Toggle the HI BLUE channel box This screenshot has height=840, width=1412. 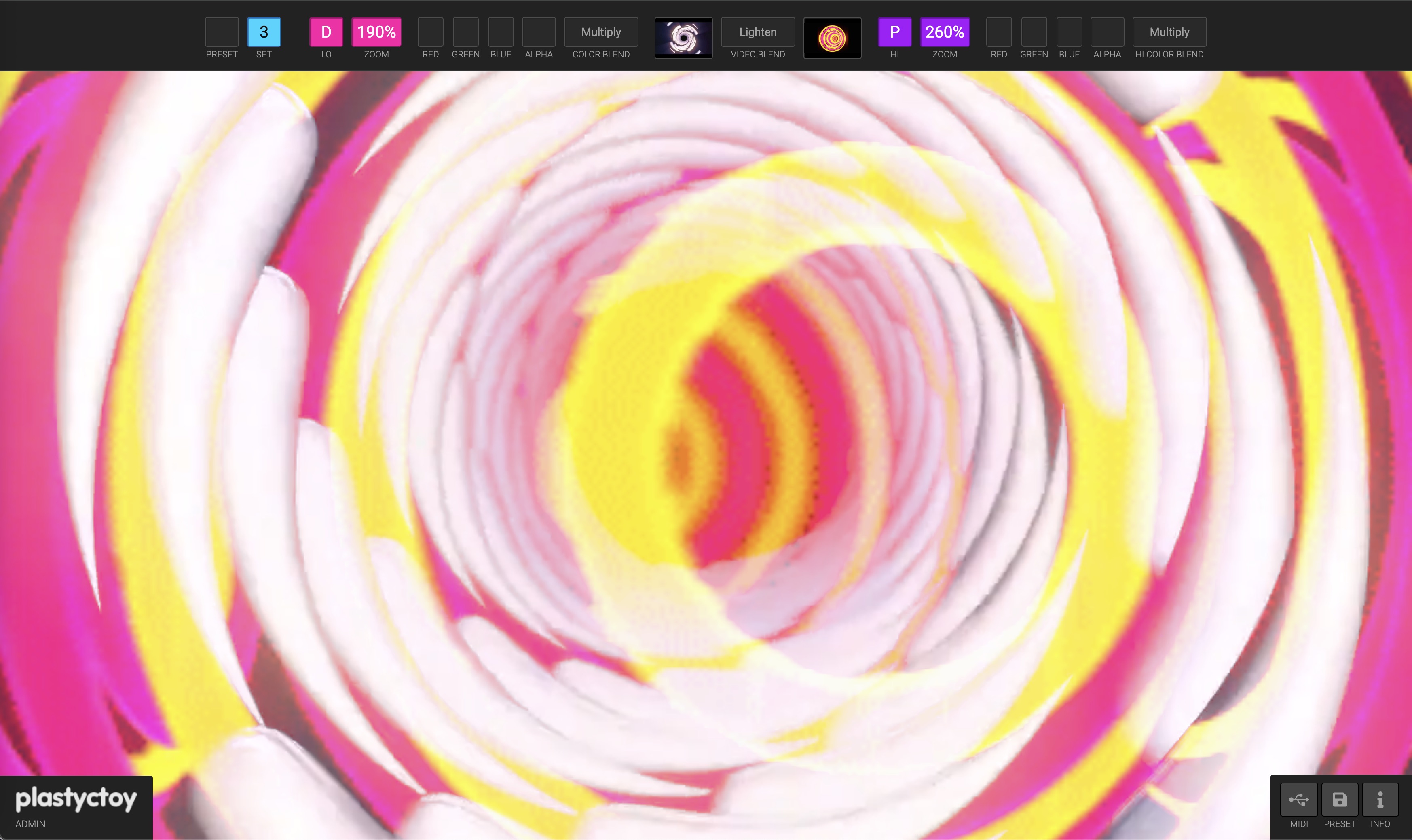1070,32
